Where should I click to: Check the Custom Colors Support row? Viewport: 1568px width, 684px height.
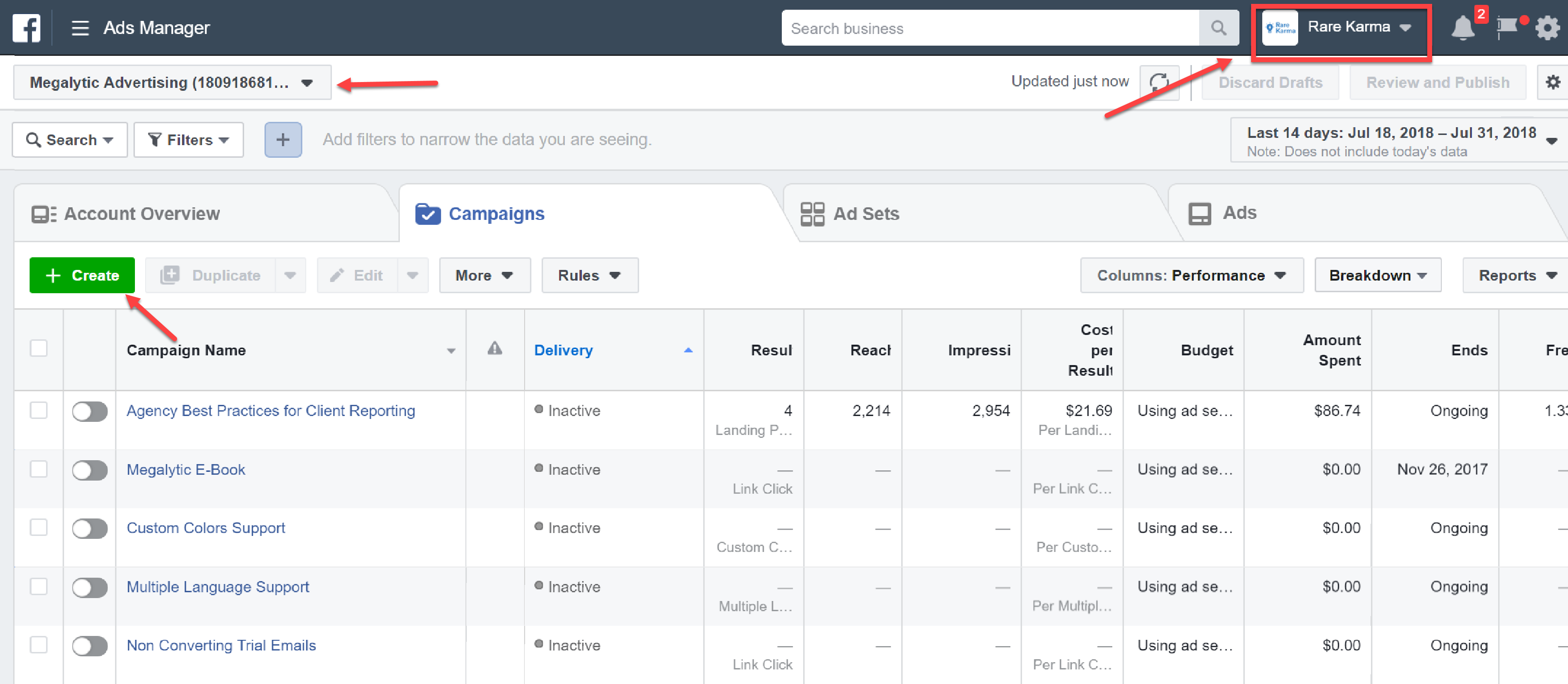click(39, 528)
